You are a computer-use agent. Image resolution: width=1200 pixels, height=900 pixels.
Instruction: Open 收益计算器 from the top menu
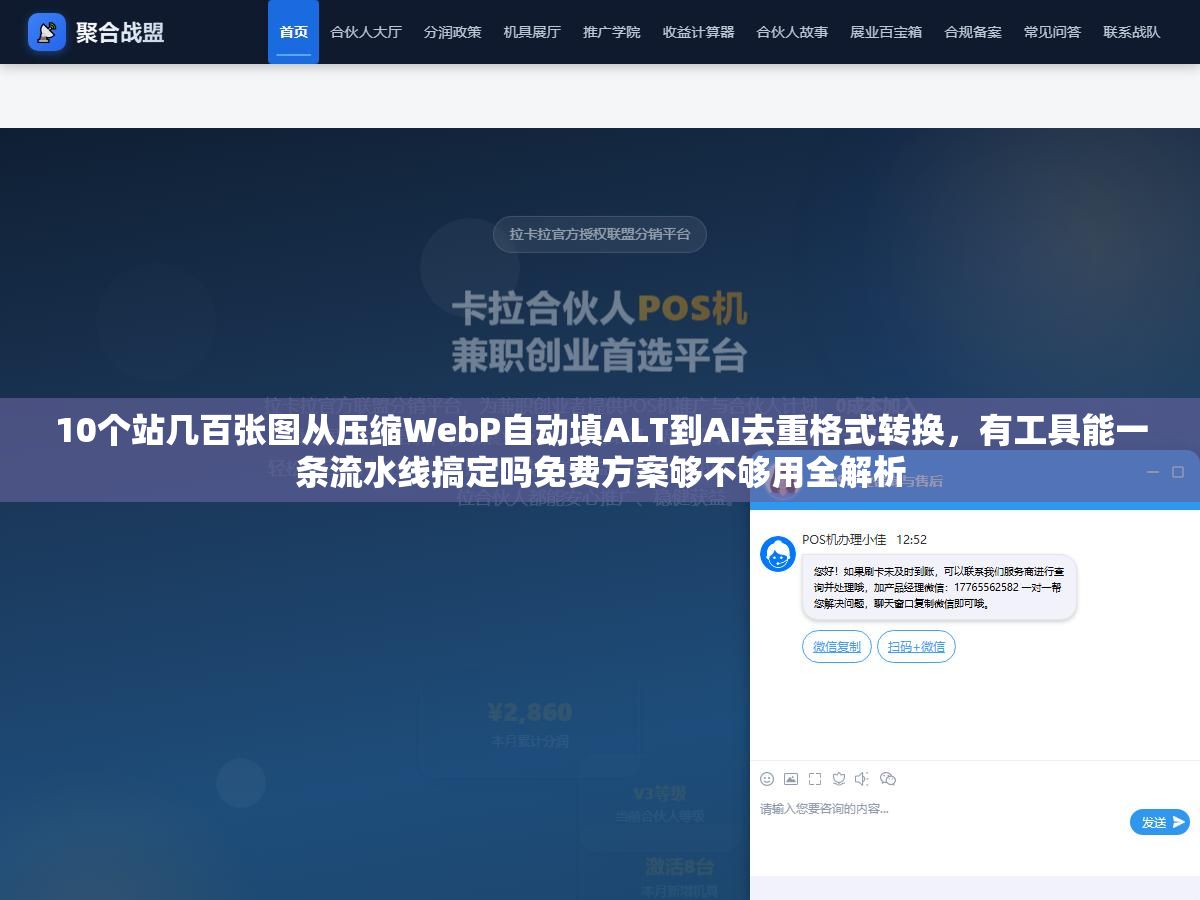(698, 32)
